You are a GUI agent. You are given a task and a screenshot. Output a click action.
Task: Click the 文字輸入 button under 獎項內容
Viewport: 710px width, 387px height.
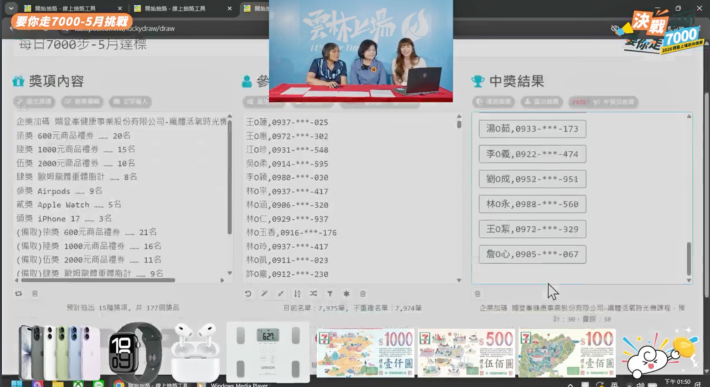click(130, 102)
